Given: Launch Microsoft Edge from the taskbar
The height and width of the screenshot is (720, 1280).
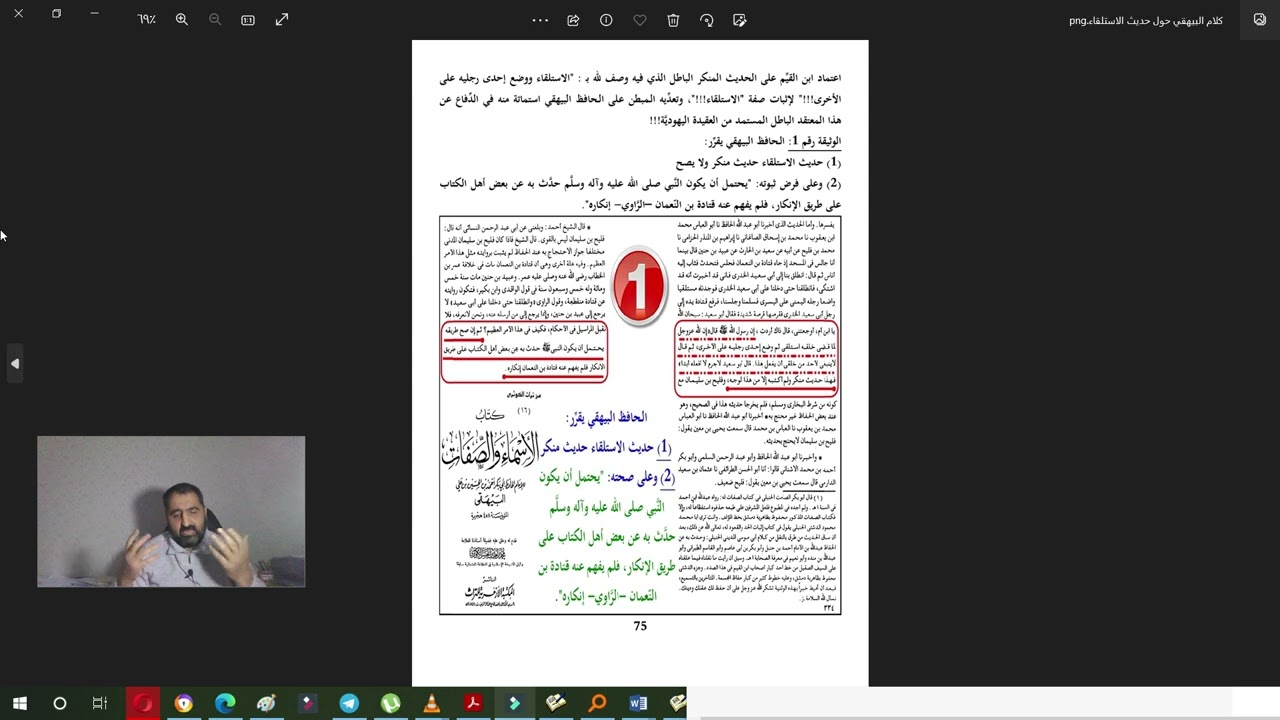Looking at the screenshot, I should (x=225, y=704).
